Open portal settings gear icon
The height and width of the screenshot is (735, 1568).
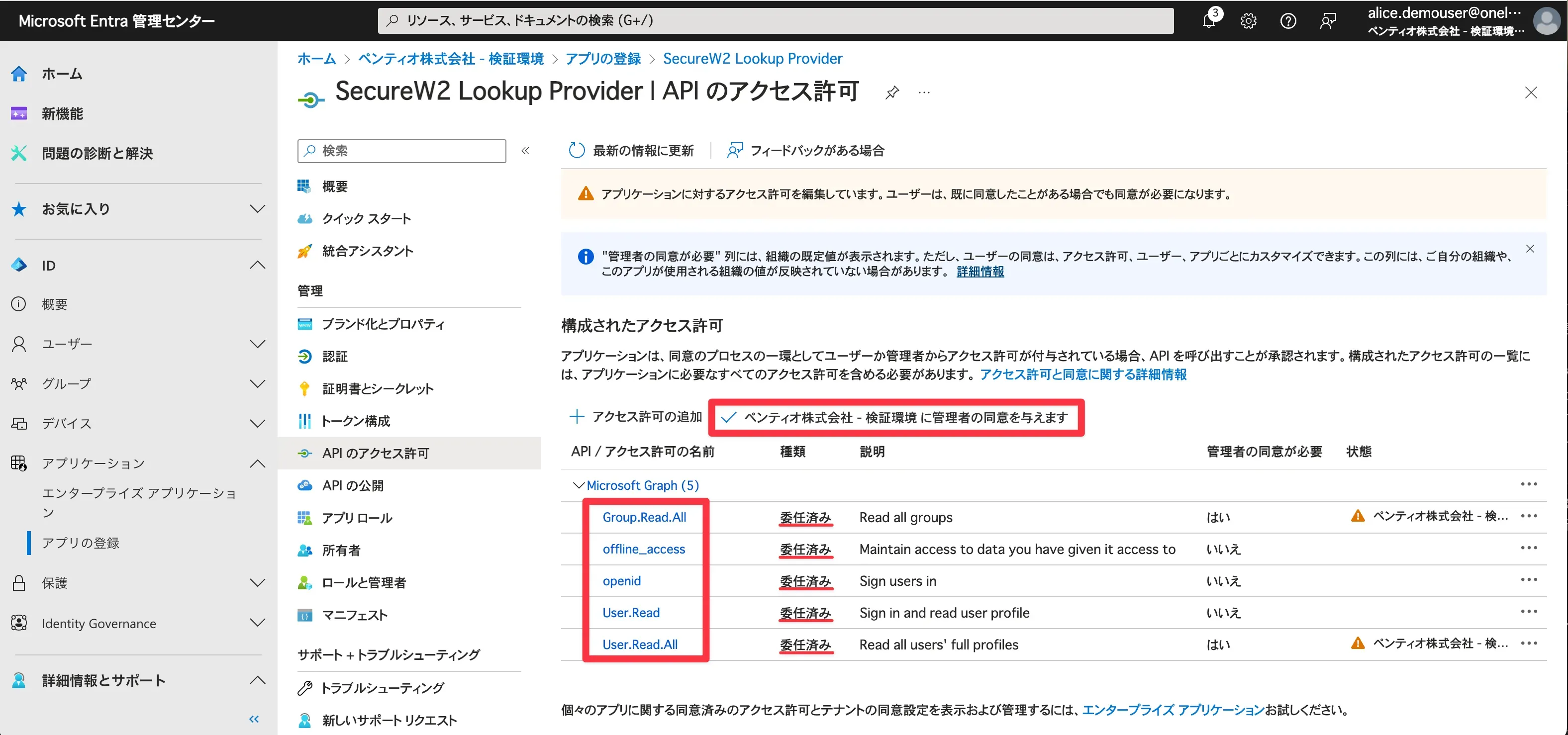pyautogui.click(x=1249, y=21)
